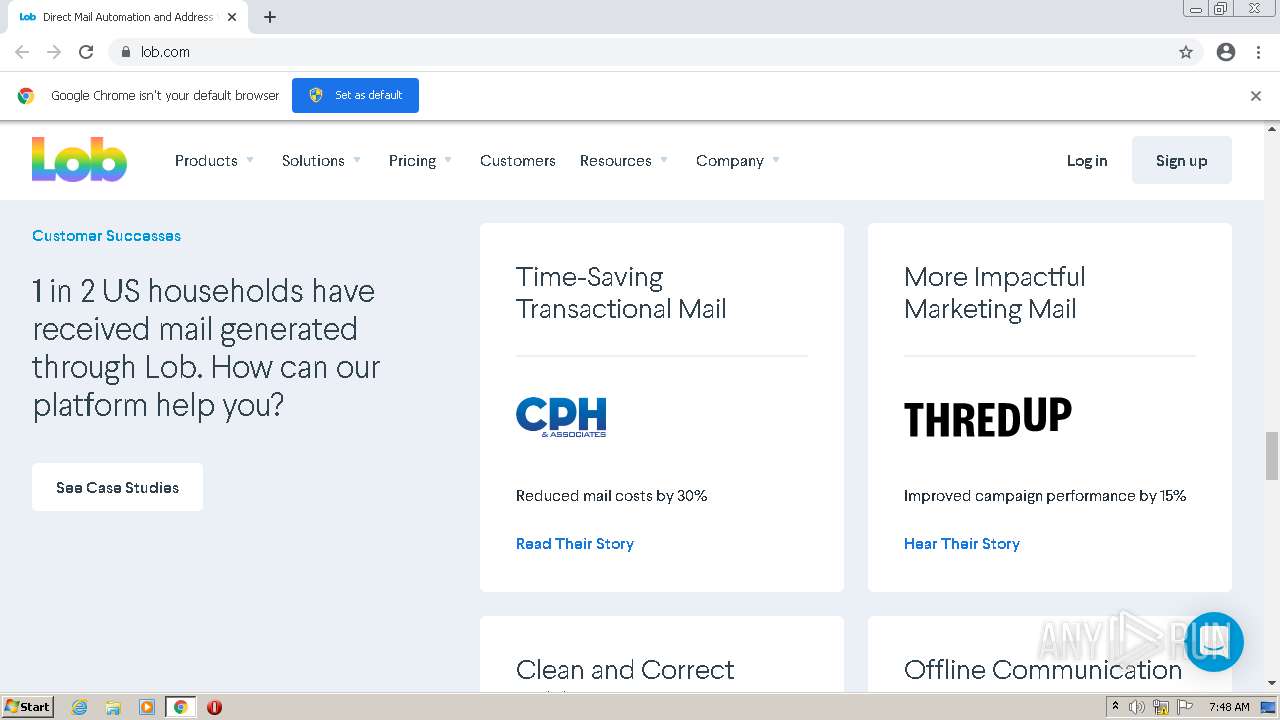
Task: Click Improved campaign performance by 15% text
Action: [1045, 496]
